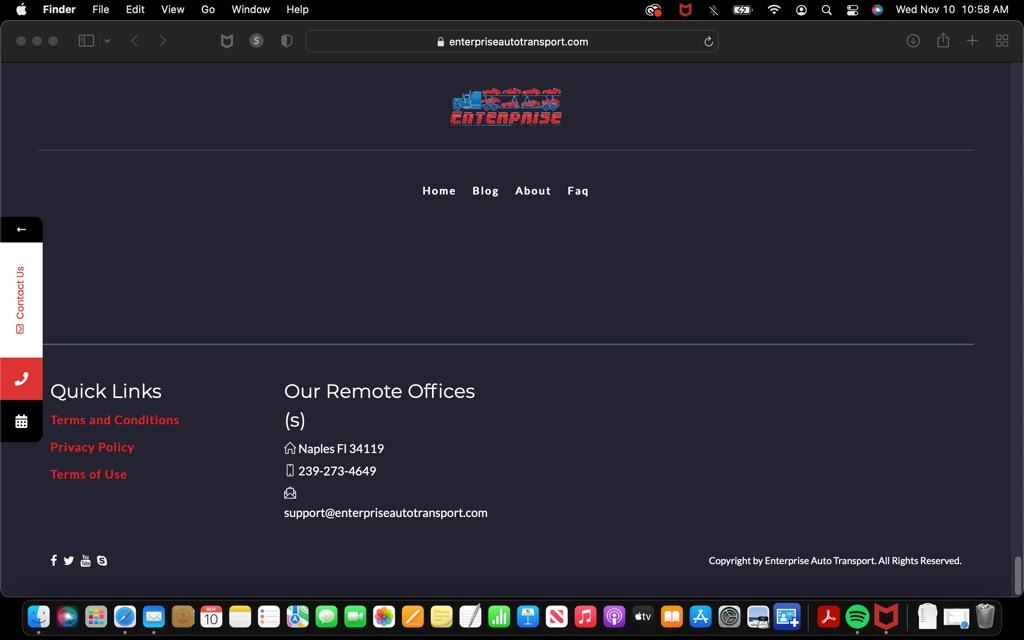Click the Privacy Policy link
The height and width of the screenshot is (640, 1024).
pyautogui.click(x=92, y=447)
